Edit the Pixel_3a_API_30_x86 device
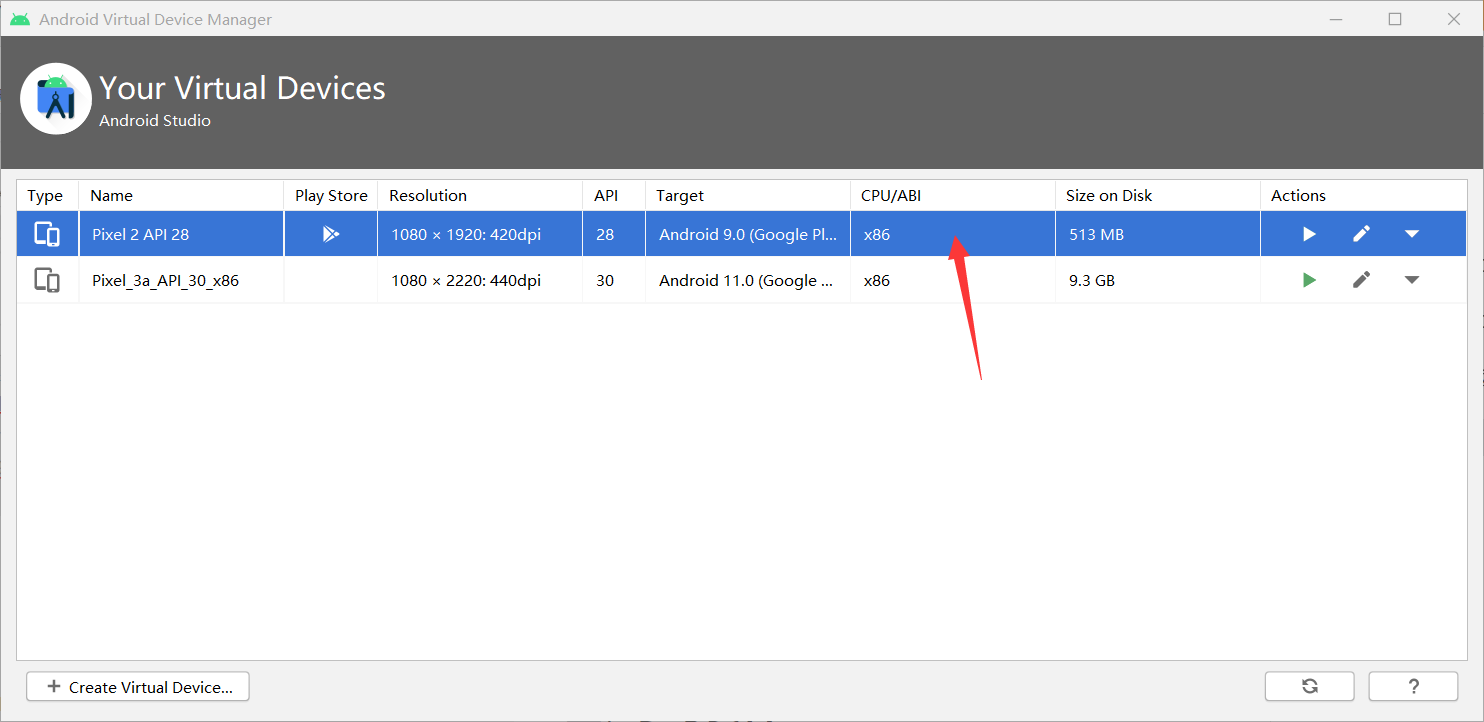The width and height of the screenshot is (1484, 722). 1361,280
